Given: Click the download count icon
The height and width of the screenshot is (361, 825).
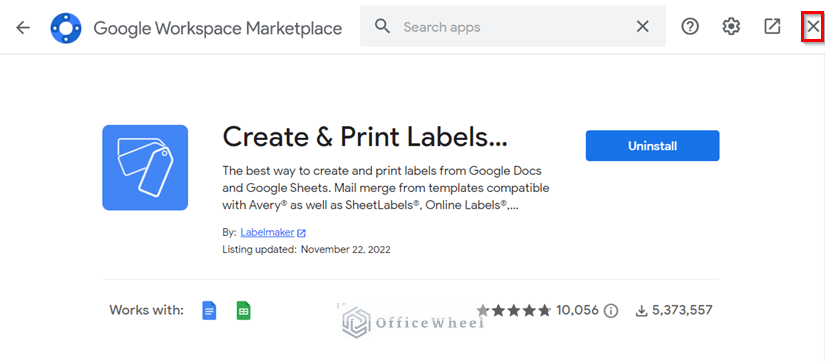Looking at the screenshot, I should pyautogui.click(x=641, y=311).
